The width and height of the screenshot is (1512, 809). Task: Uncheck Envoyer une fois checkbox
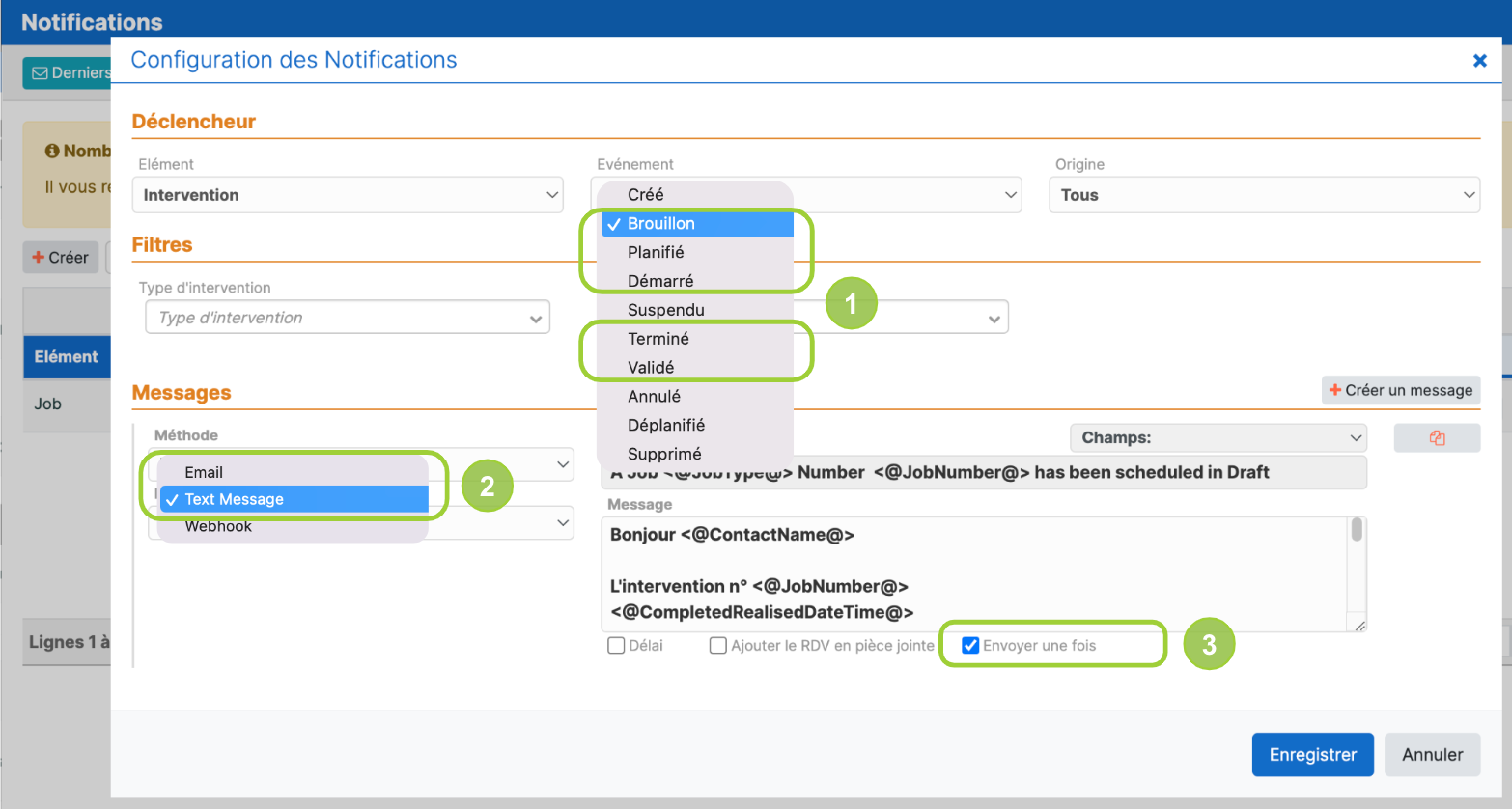click(x=970, y=646)
